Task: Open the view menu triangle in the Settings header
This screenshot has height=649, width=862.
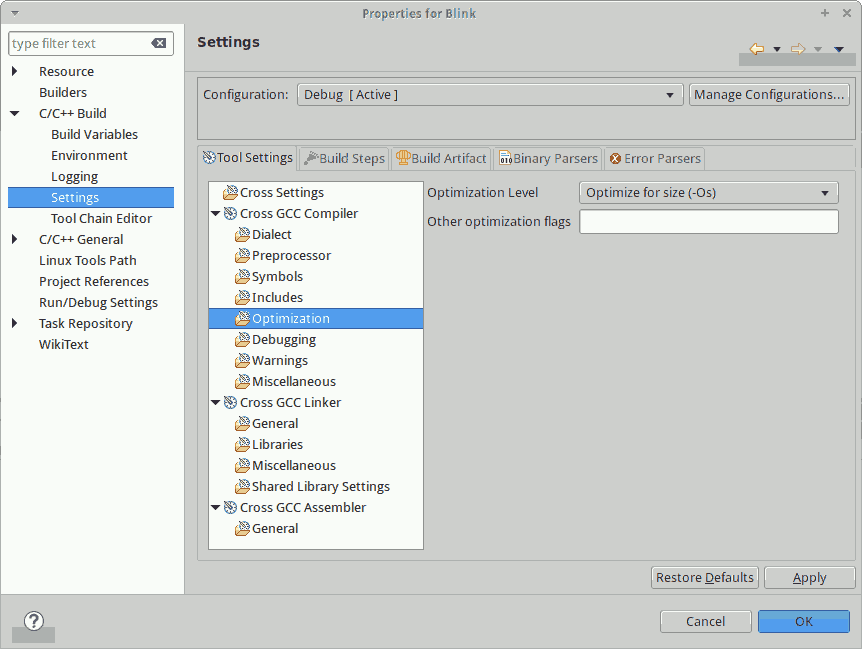Action: coord(838,49)
